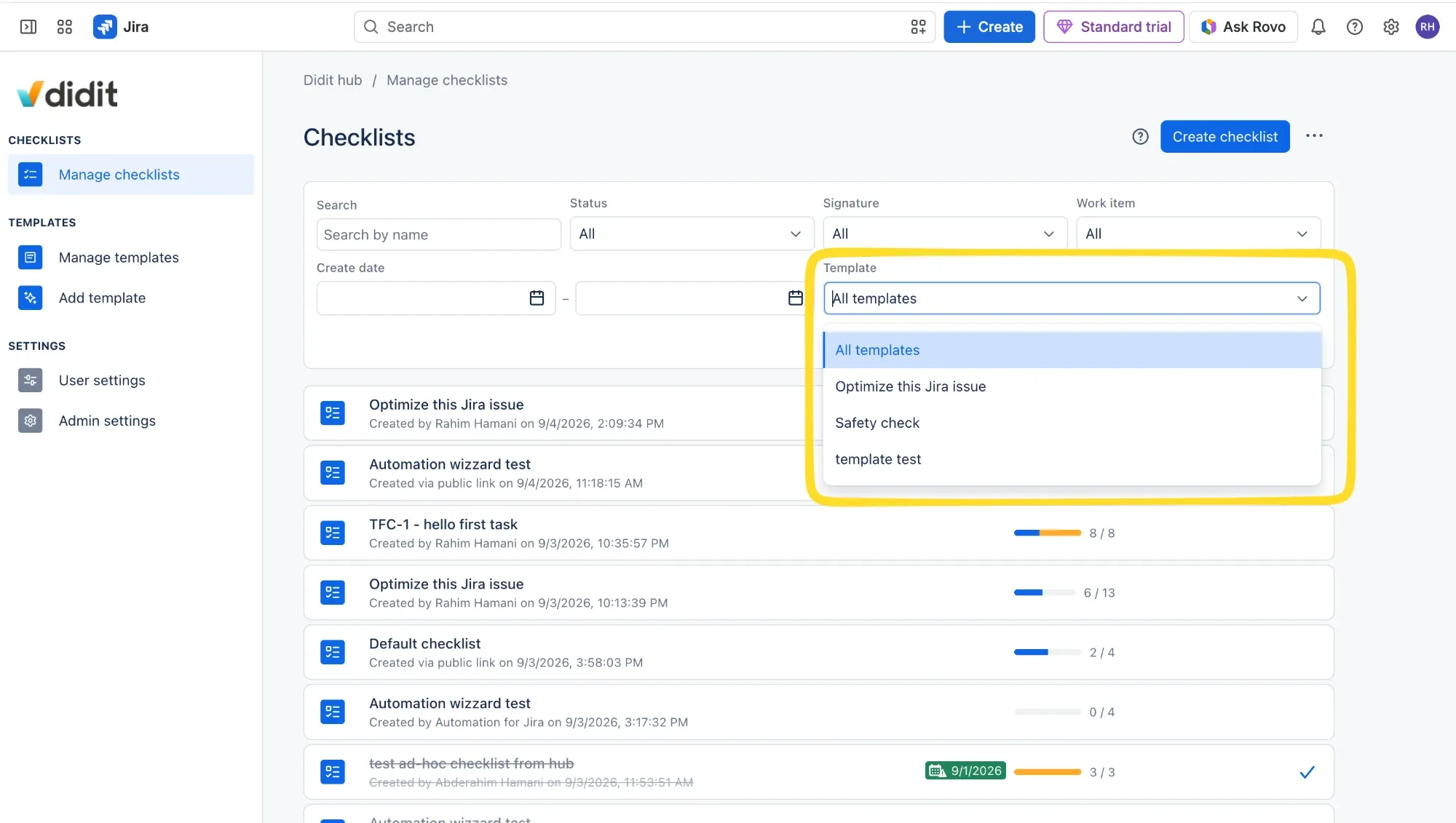The height and width of the screenshot is (823, 1456).
Task: Open start date calendar picker
Action: (x=537, y=298)
